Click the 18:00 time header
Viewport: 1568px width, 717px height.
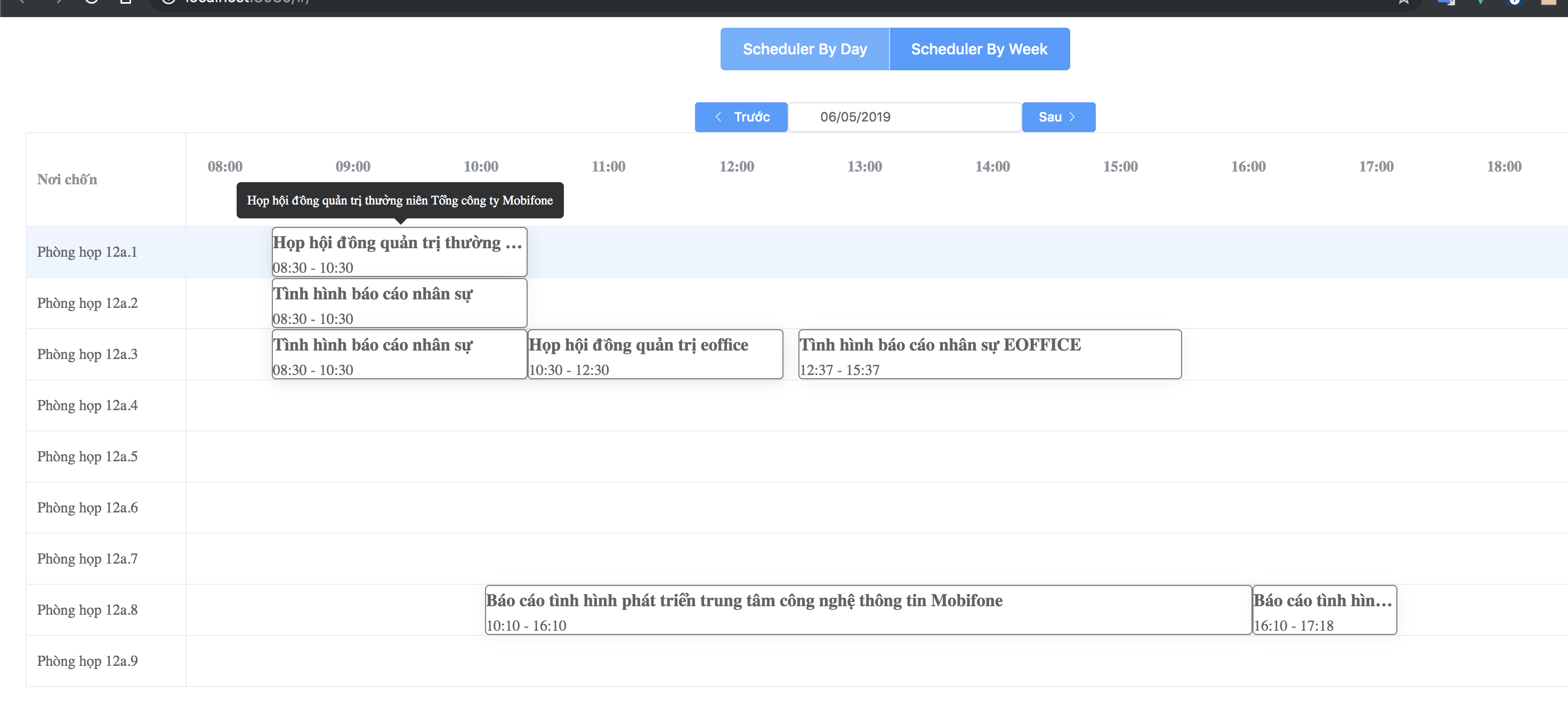click(x=1504, y=167)
